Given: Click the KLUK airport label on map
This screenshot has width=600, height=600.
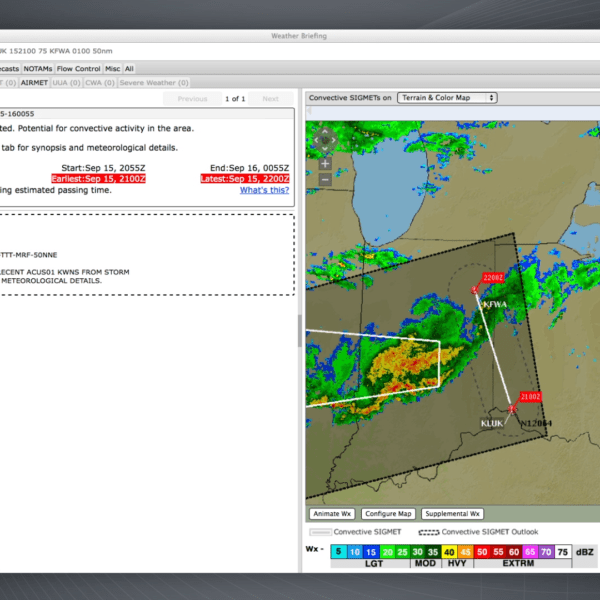Looking at the screenshot, I should point(492,423).
